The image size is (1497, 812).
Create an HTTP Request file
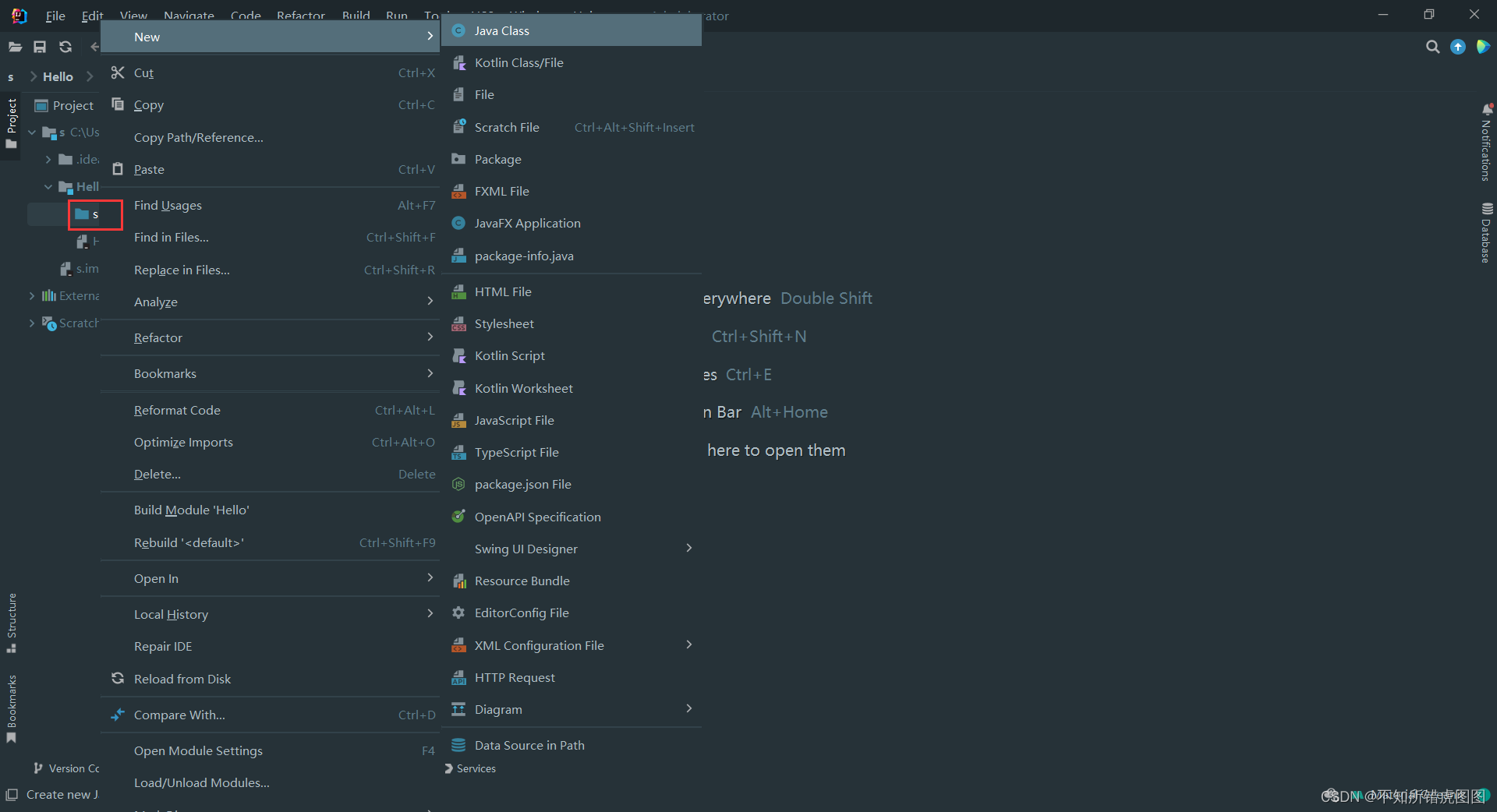572,677
